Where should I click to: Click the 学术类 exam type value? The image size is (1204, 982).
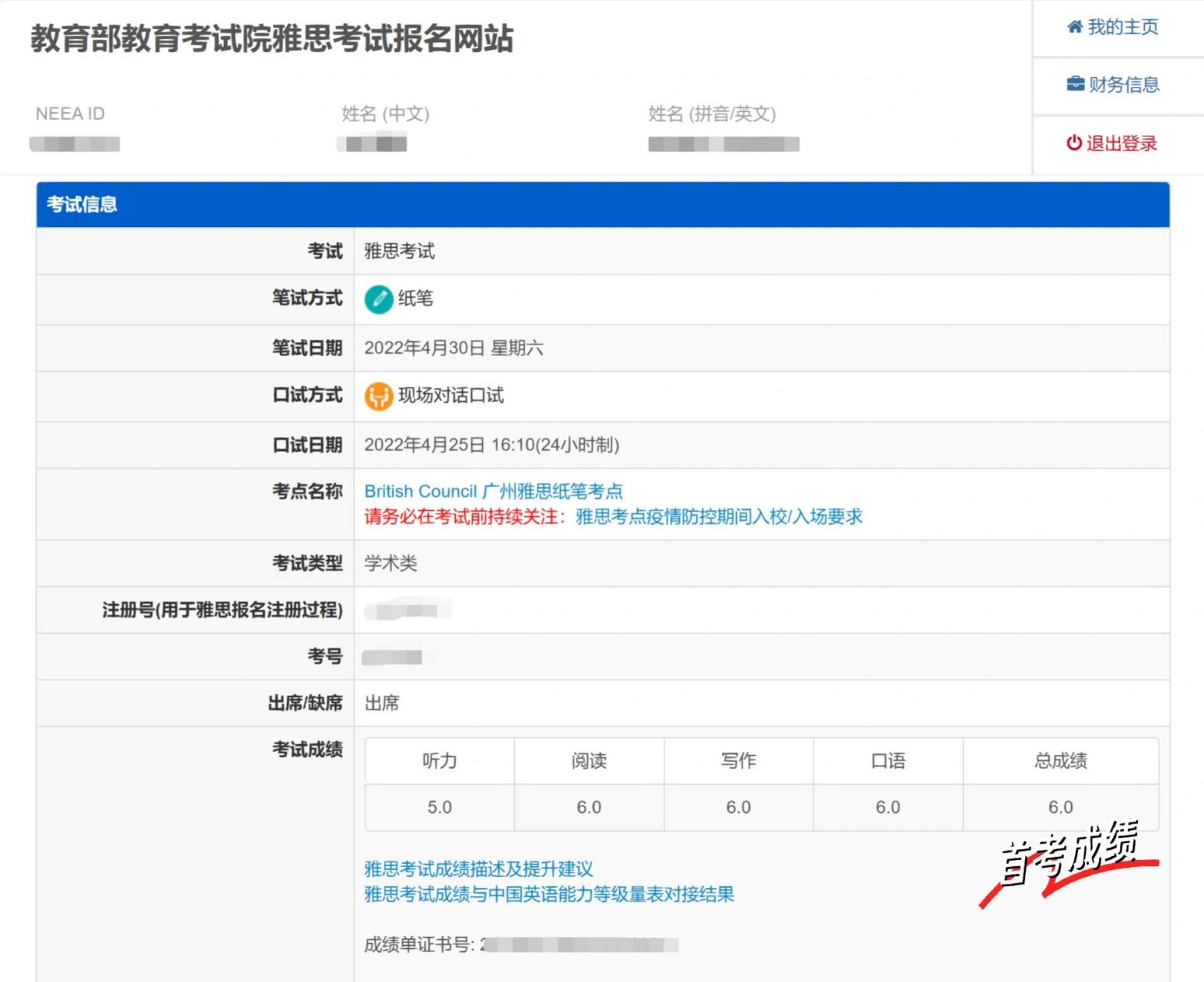click(x=391, y=564)
